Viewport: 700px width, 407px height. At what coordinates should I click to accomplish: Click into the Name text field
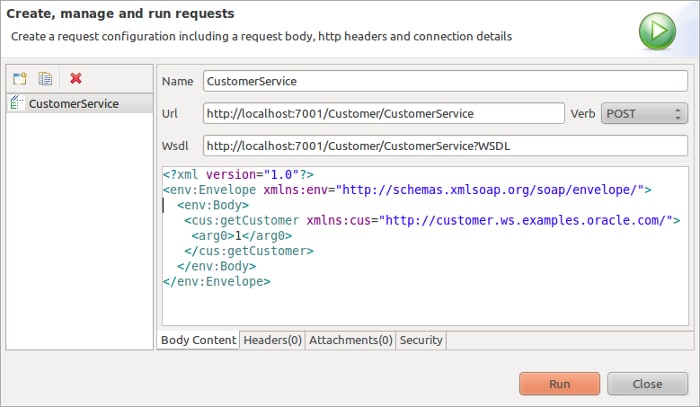pyautogui.click(x=445, y=80)
